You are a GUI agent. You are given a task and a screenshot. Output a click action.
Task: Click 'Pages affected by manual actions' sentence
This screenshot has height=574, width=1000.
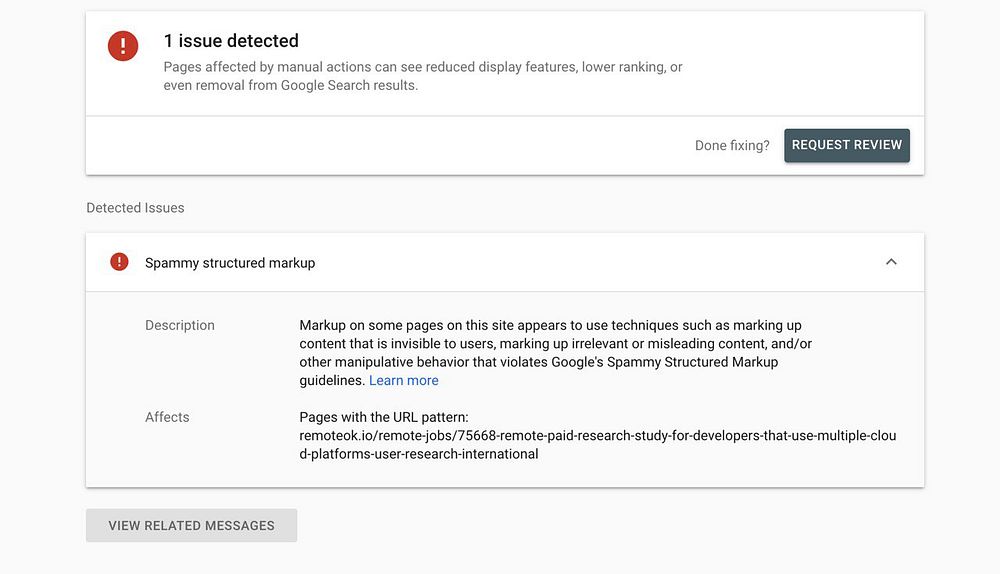coord(423,67)
